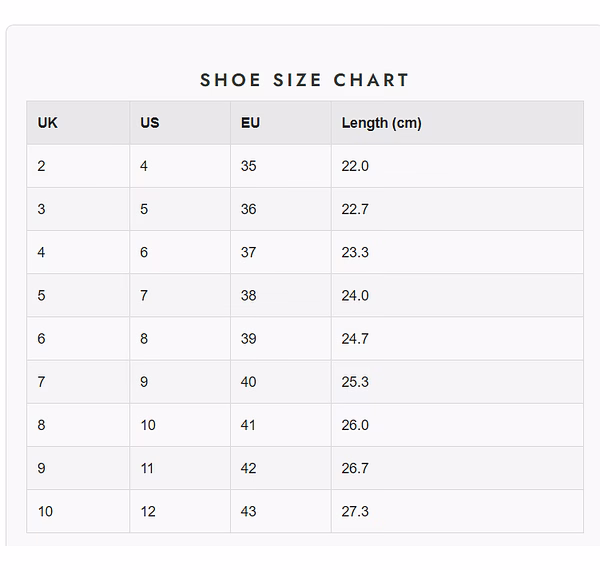Click the 23.3 length value

pyautogui.click(x=355, y=252)
